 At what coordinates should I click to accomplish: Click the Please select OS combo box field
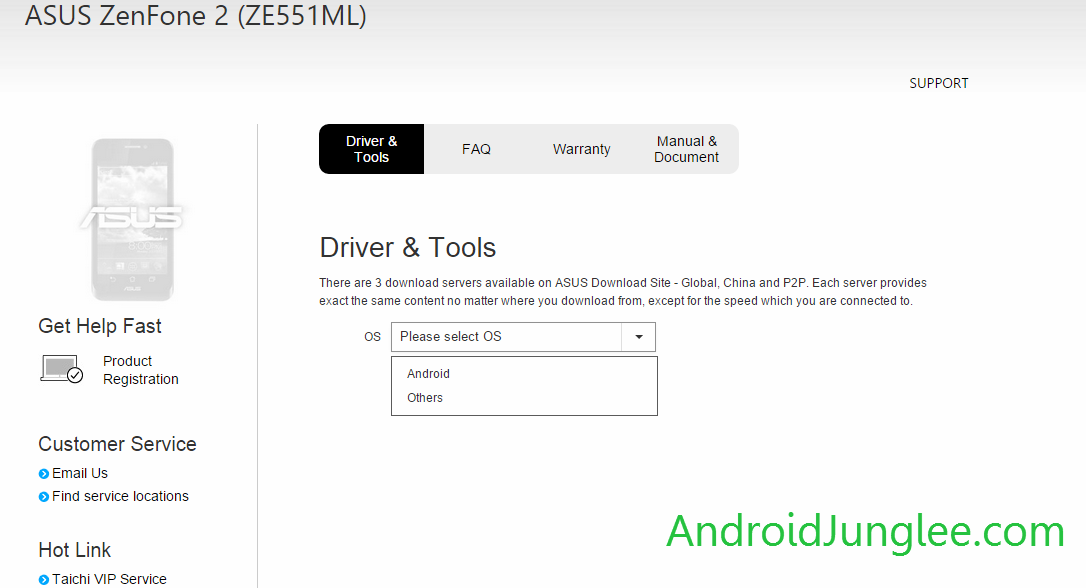tap(523, 337)
